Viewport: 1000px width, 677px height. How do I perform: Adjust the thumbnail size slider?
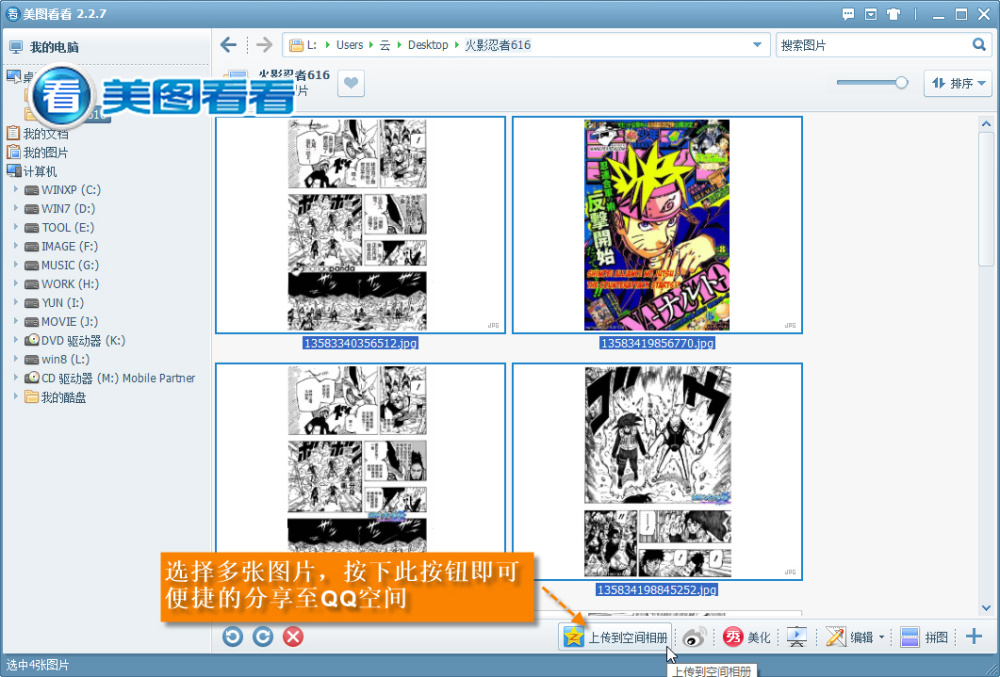901,82
